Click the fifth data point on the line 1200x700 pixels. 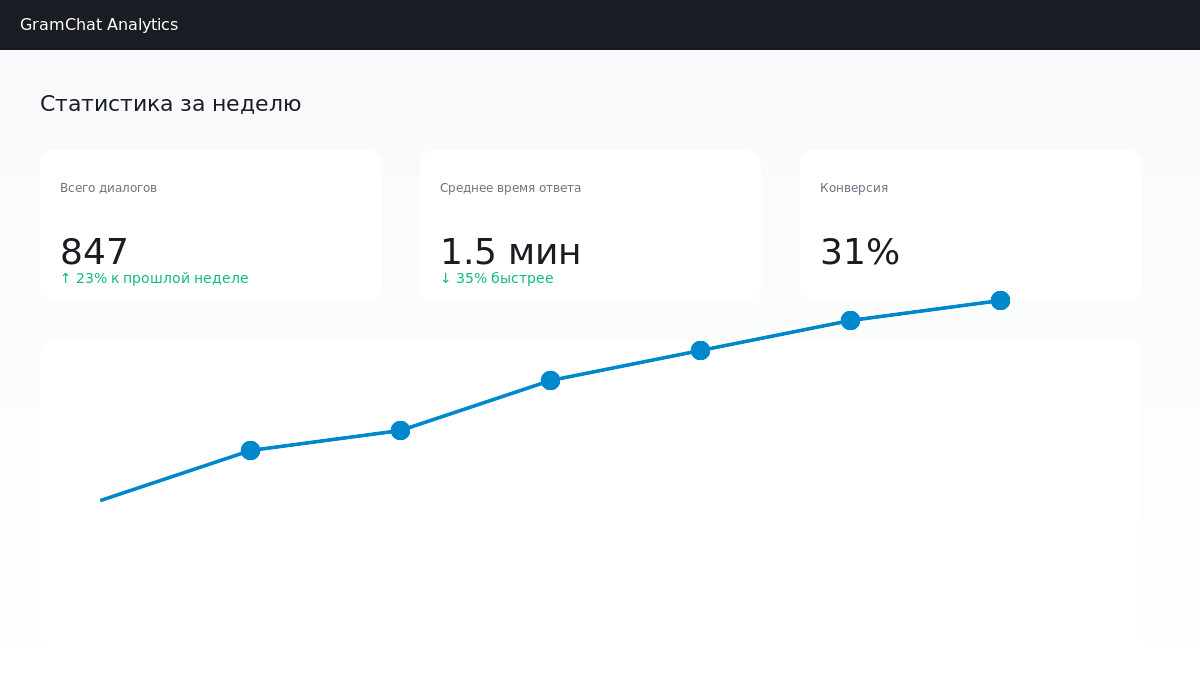[x=850, y=320]
